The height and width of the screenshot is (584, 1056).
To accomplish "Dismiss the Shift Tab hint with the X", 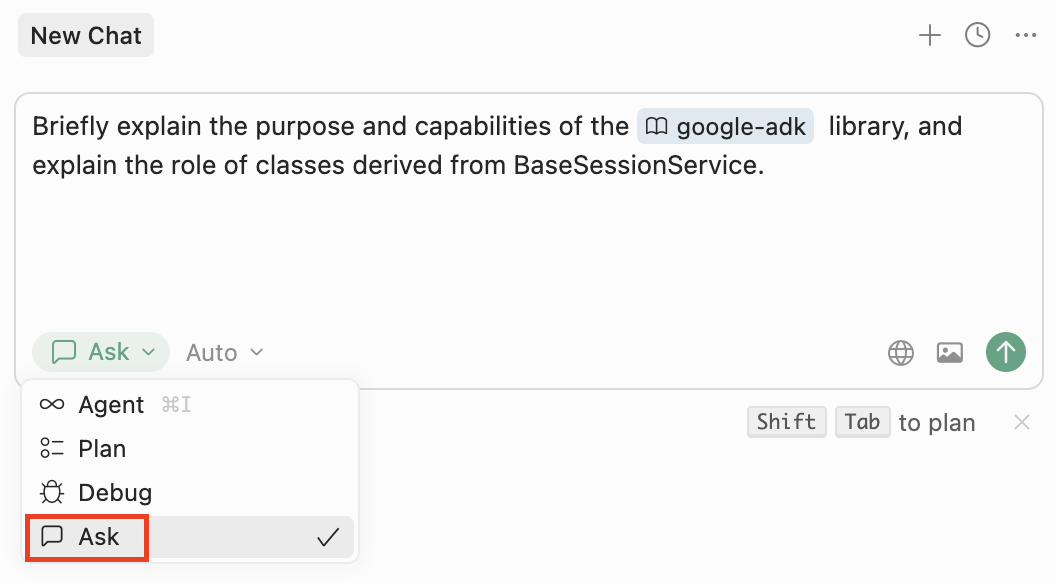I will coord(1021,422).
